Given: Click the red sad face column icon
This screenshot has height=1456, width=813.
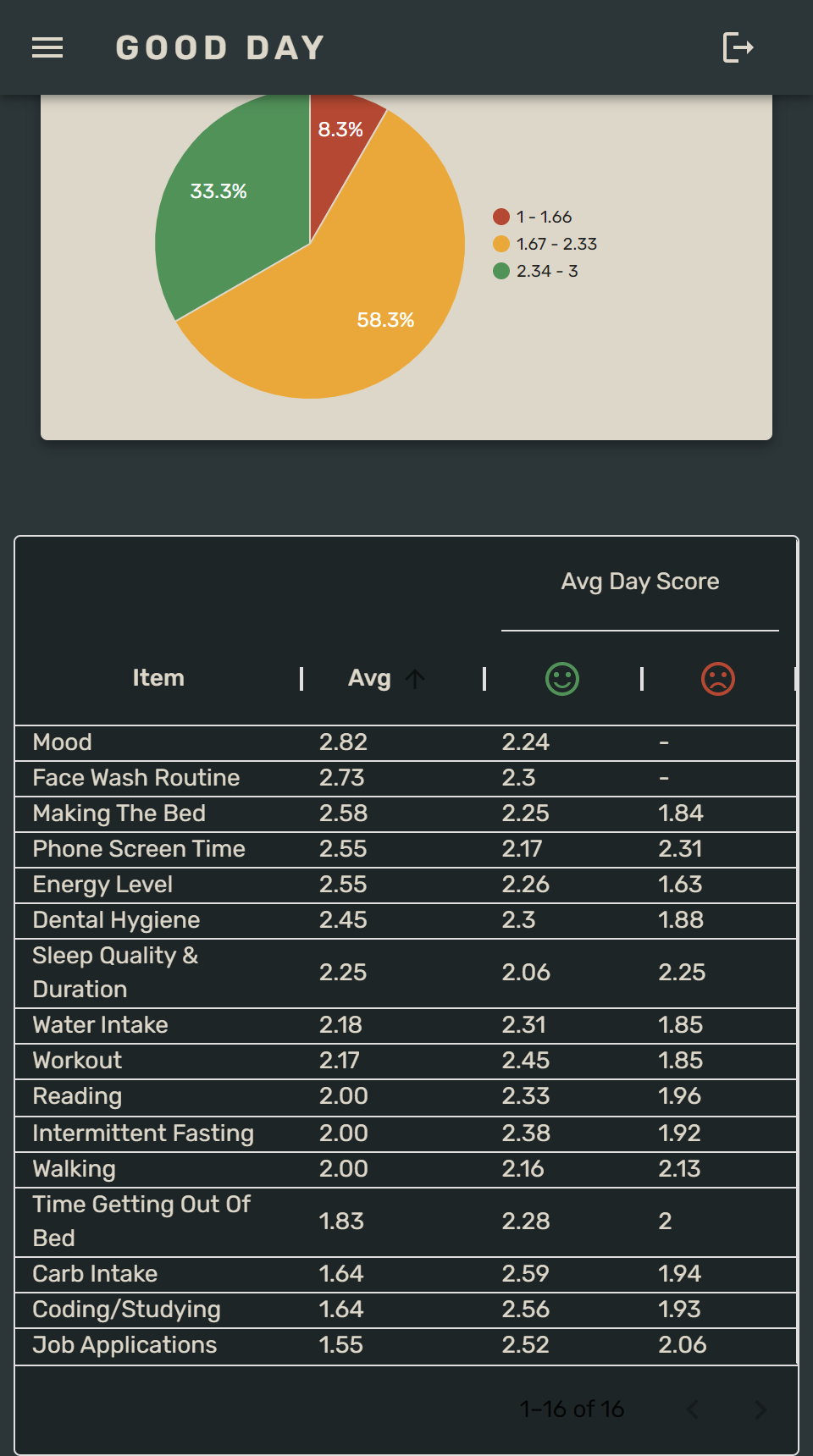Looking at the screenshot, I should point(717,679).
